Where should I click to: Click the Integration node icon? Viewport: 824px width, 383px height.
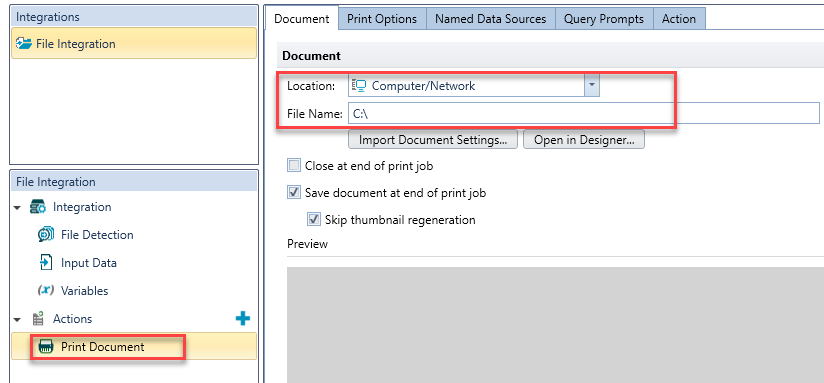39,207
